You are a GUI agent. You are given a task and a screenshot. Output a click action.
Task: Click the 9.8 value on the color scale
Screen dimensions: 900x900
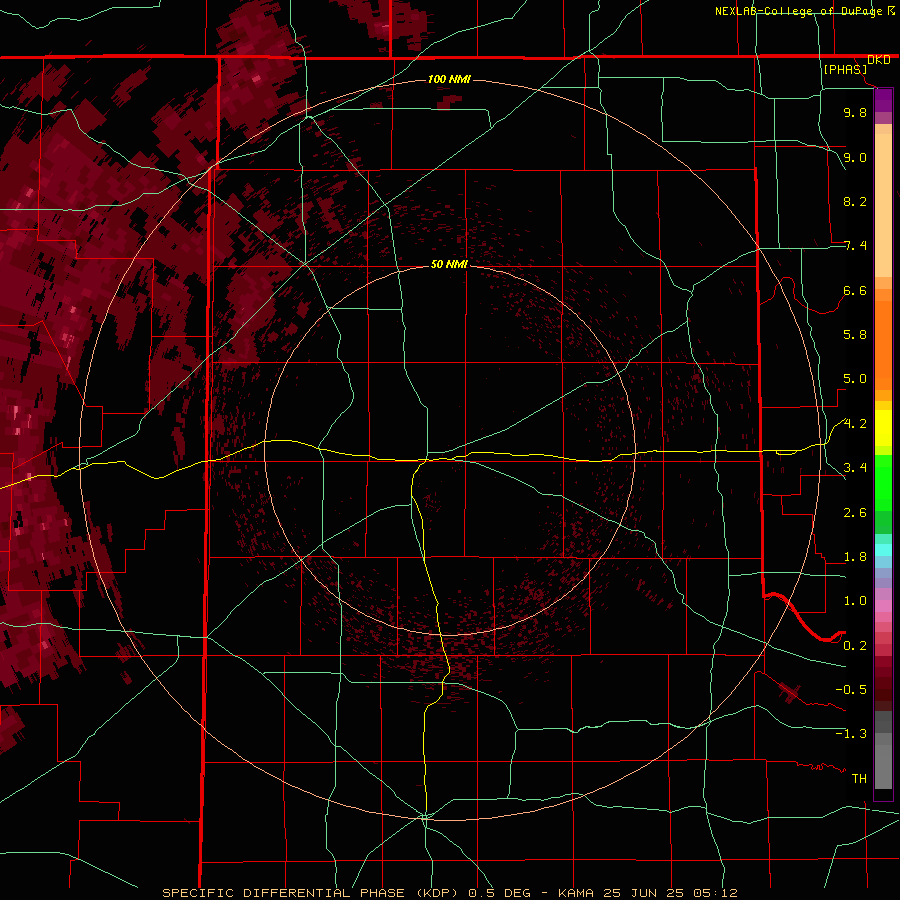click(855, 112)
